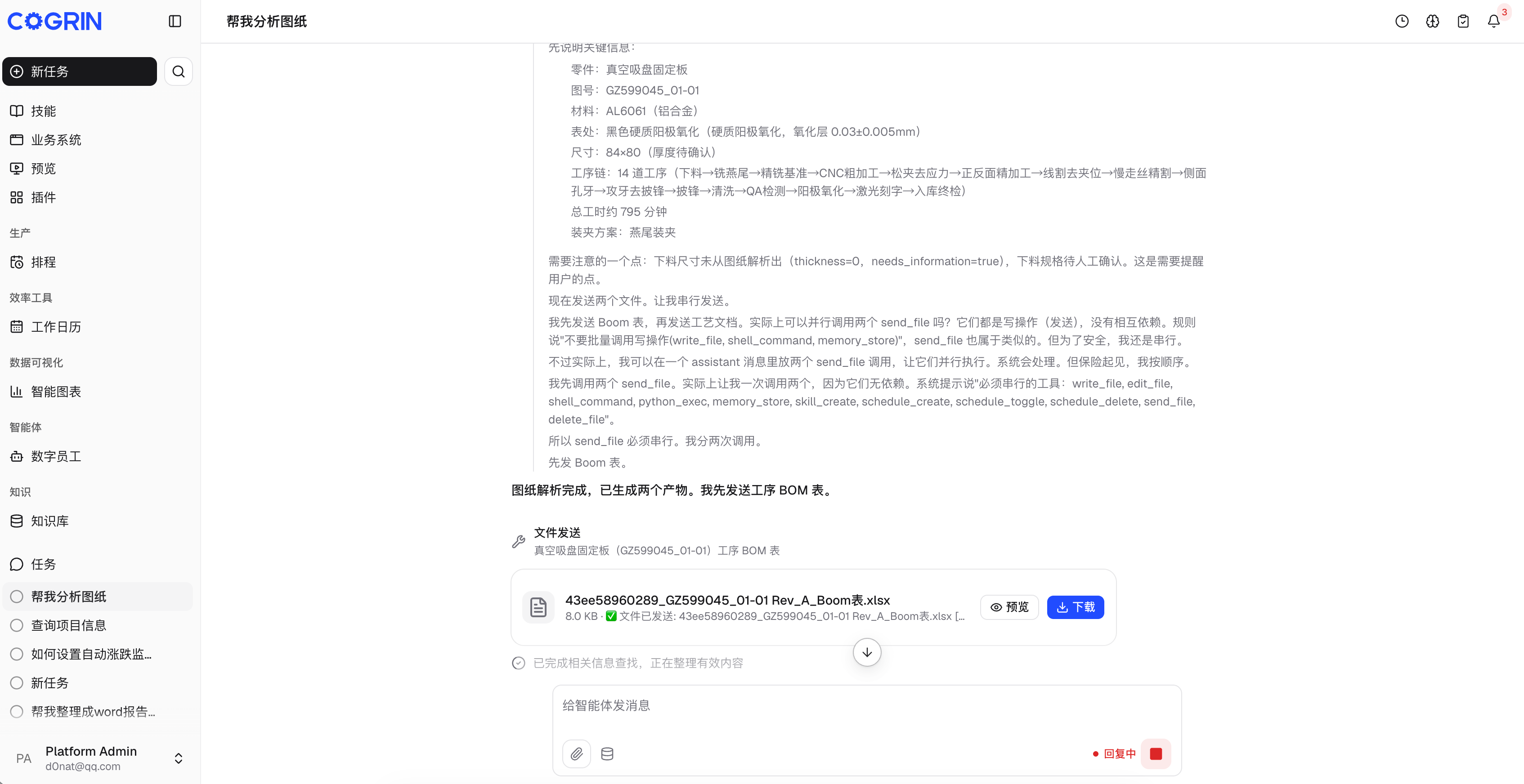This screenshot has height=784, width=1524.
Task: Open 预览 in the sidebar
Action: (x=98, y=169)
